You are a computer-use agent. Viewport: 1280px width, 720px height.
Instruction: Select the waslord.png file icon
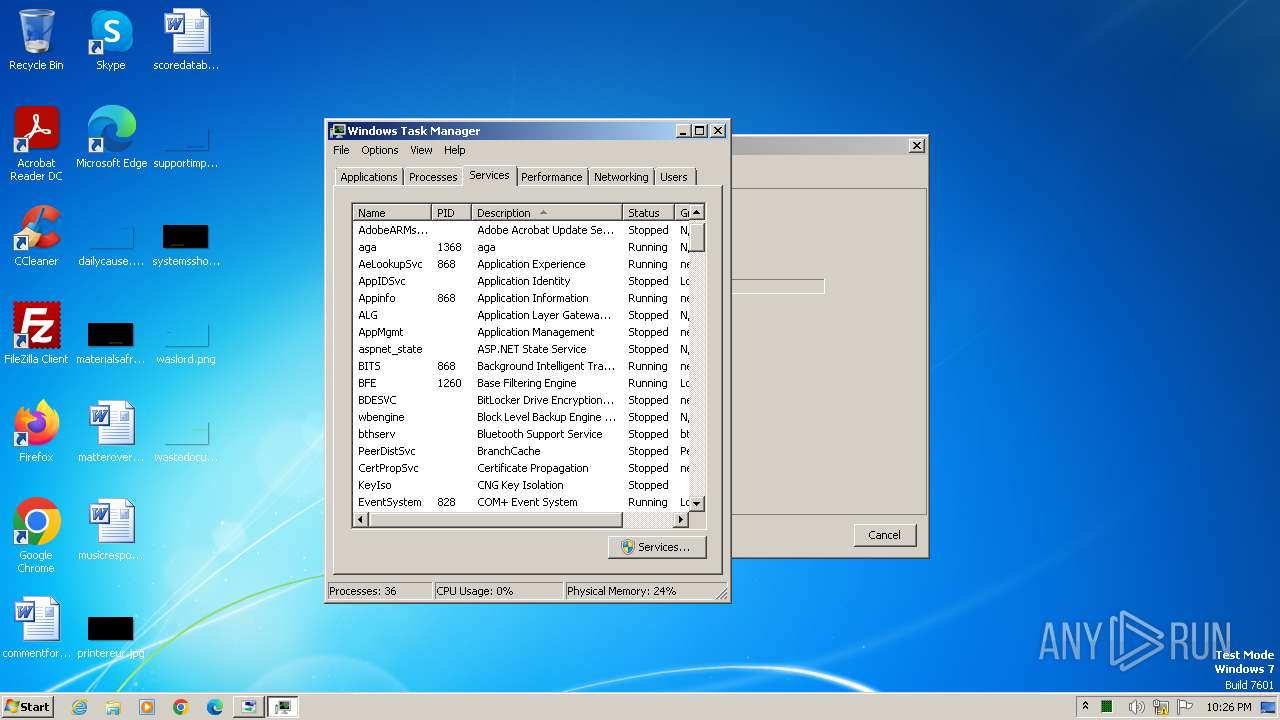[186, 342]
